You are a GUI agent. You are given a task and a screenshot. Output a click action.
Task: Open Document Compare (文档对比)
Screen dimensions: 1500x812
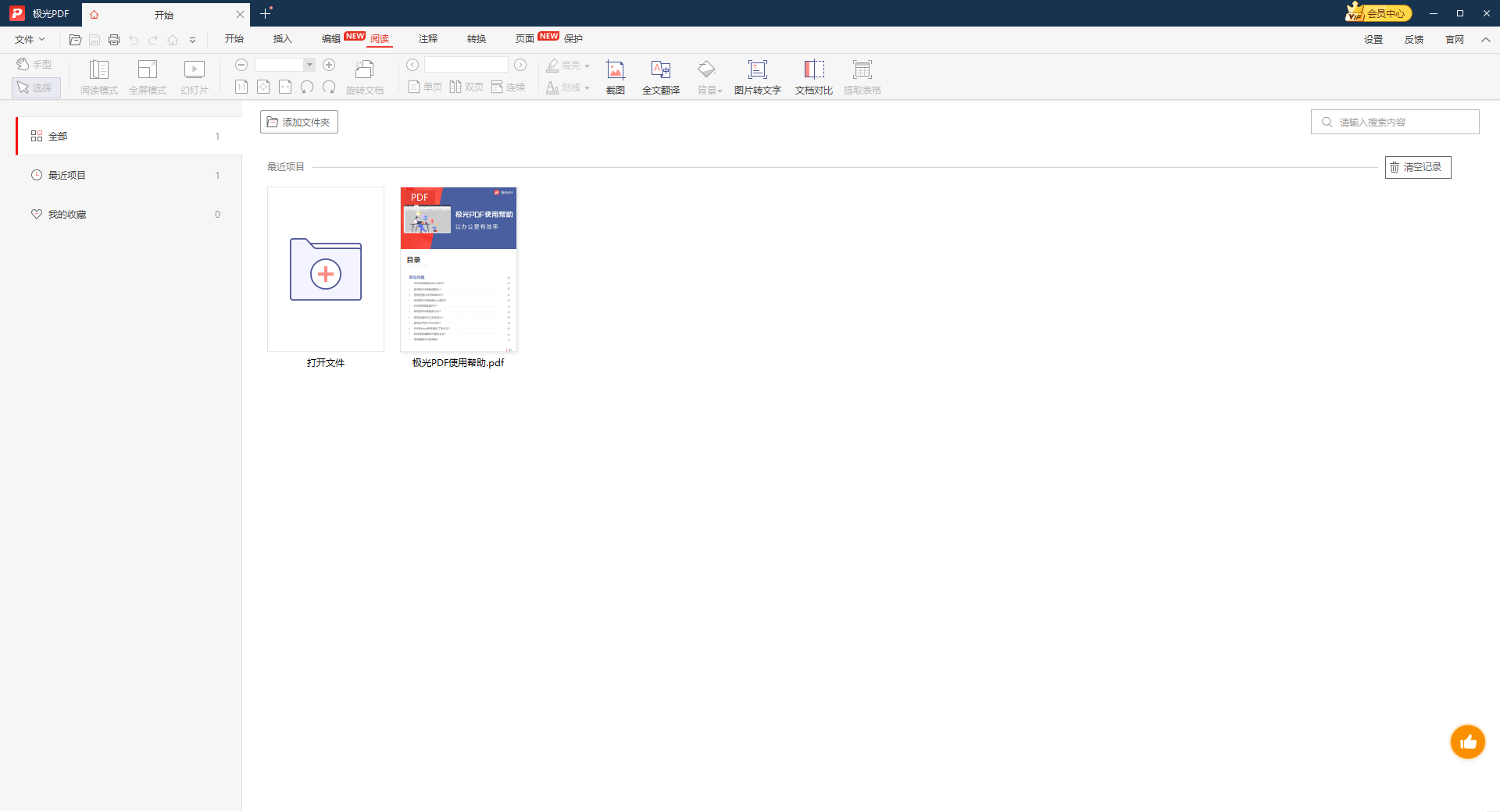coord(814,77)
